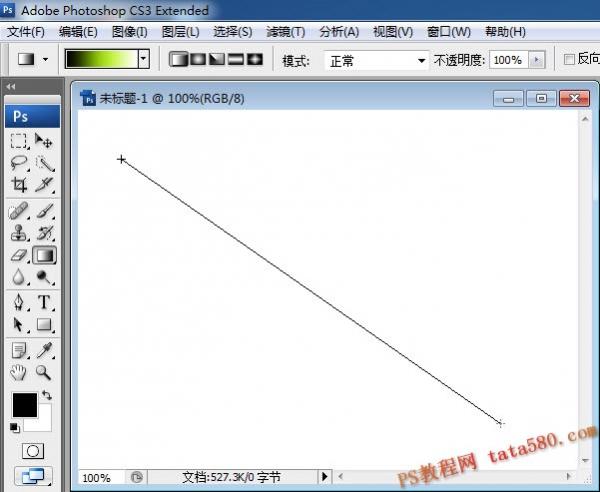The image size is (600, 492).
Task: Select the Move tool
Action: point(44,141)
